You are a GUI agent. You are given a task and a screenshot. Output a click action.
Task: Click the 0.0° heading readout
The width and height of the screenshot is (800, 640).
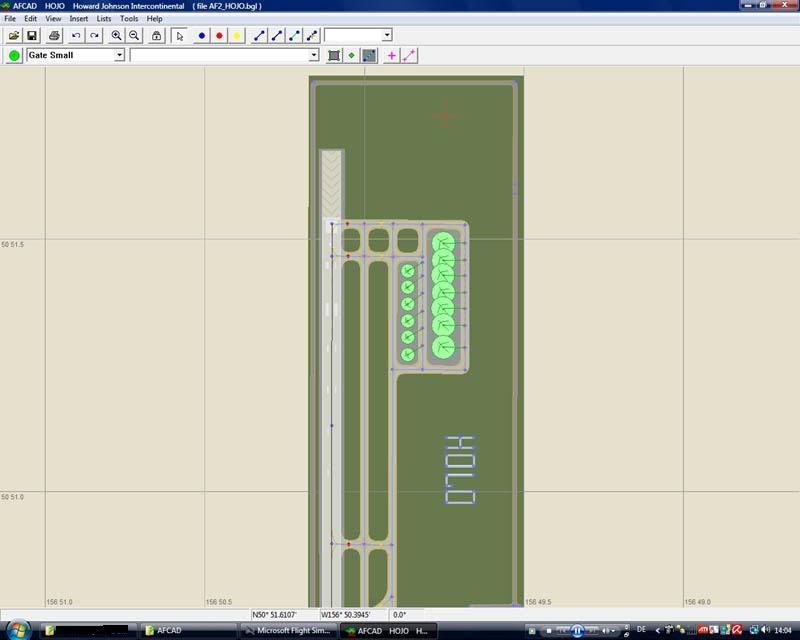tap(400, 615)
